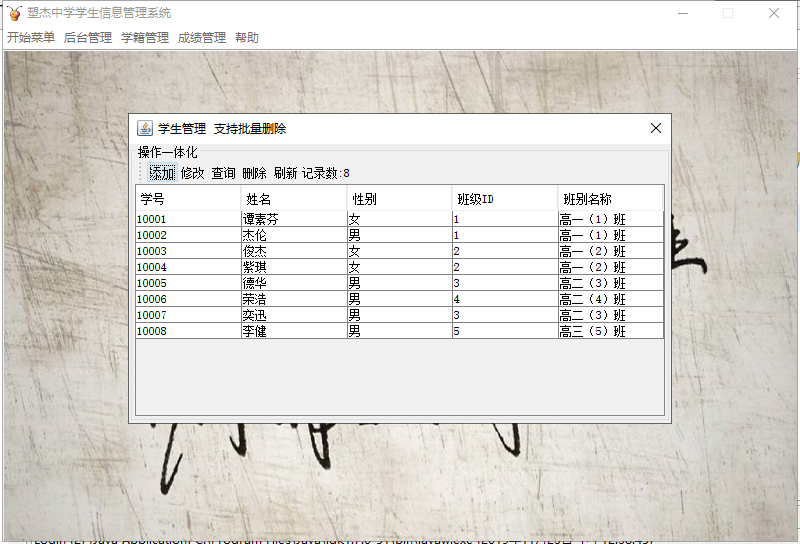Click the name cell 杰伦
Viewport: 800px width, 544px height.
(x=294, y=235)
